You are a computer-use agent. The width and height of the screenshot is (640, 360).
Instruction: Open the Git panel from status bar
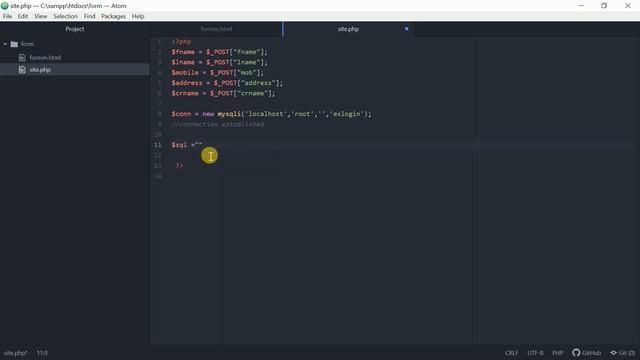click(x=622, y=353)
